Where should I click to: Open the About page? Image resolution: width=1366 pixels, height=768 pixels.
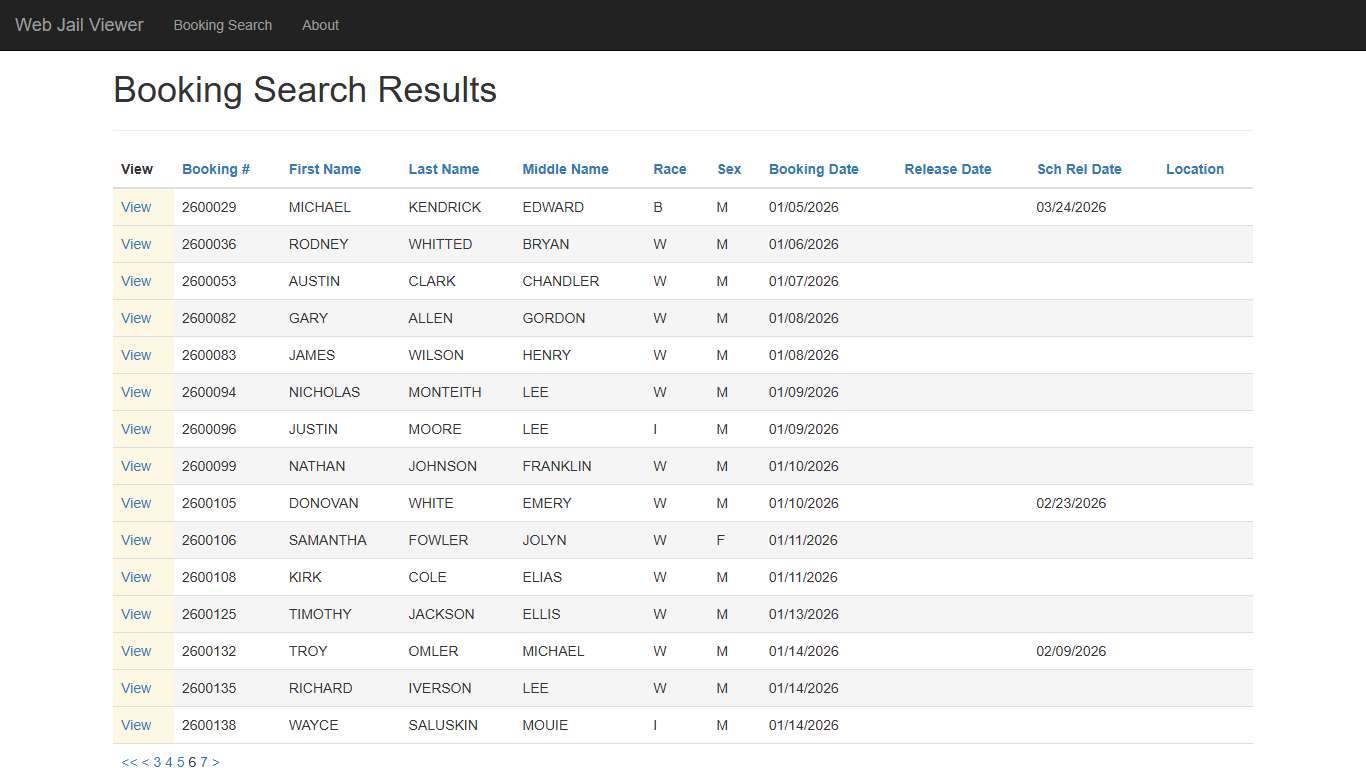pos(320,25)
